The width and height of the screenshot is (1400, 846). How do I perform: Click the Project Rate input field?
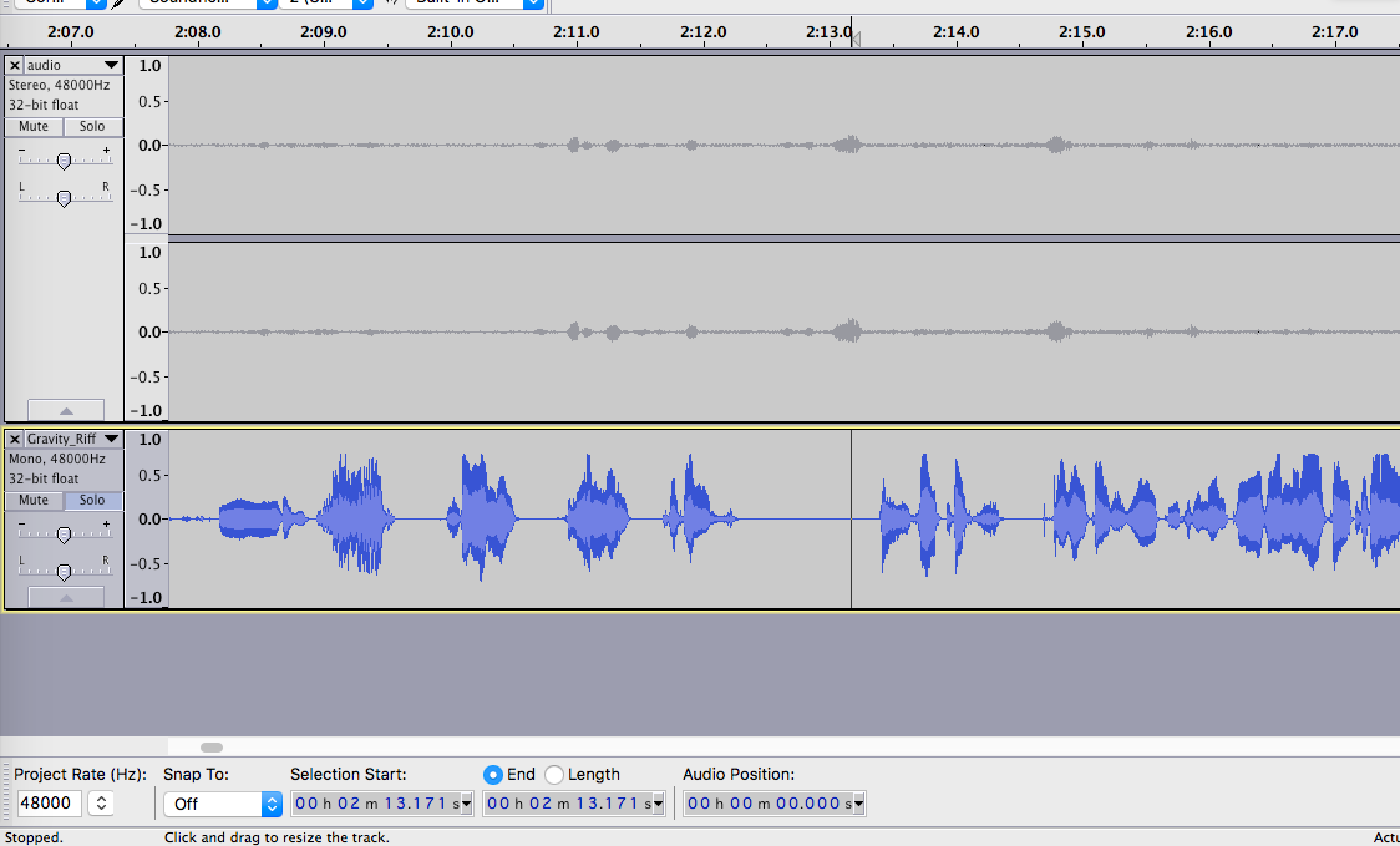(49, 803)
